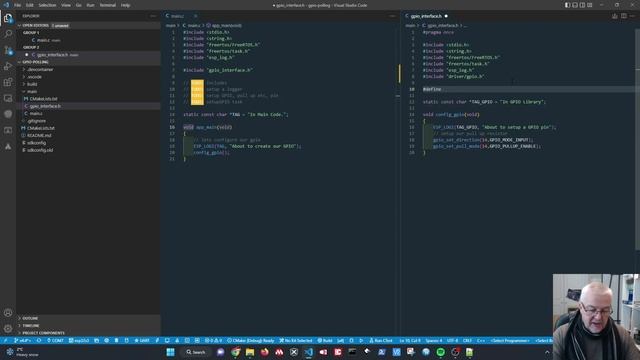The height and width of the screenshot is (360, 640).
Task: Click Run CTest in status bar
Action: [381, 340]
